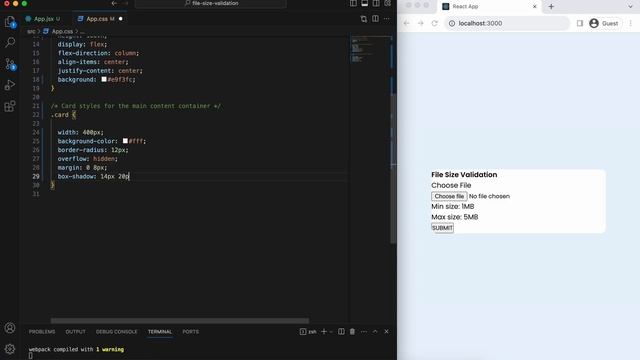Open a new browser tab

[551, 7]
